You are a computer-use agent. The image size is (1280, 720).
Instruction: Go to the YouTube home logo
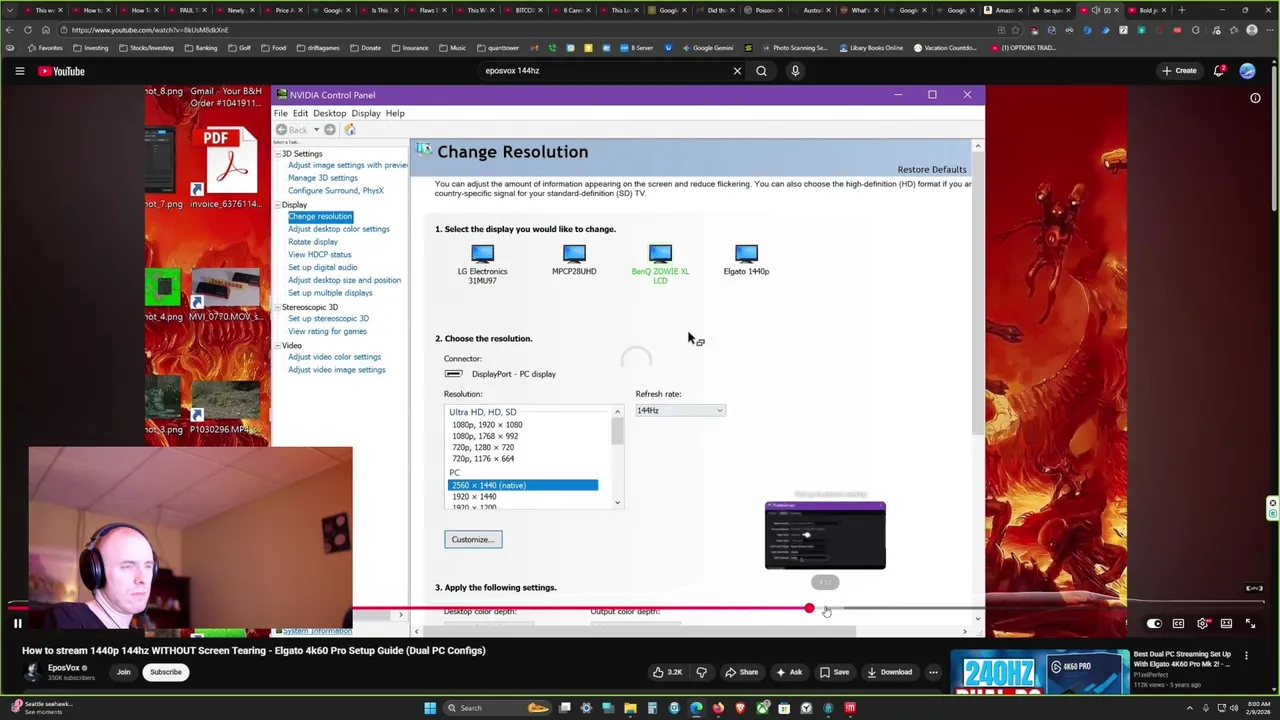click(62, 71)
